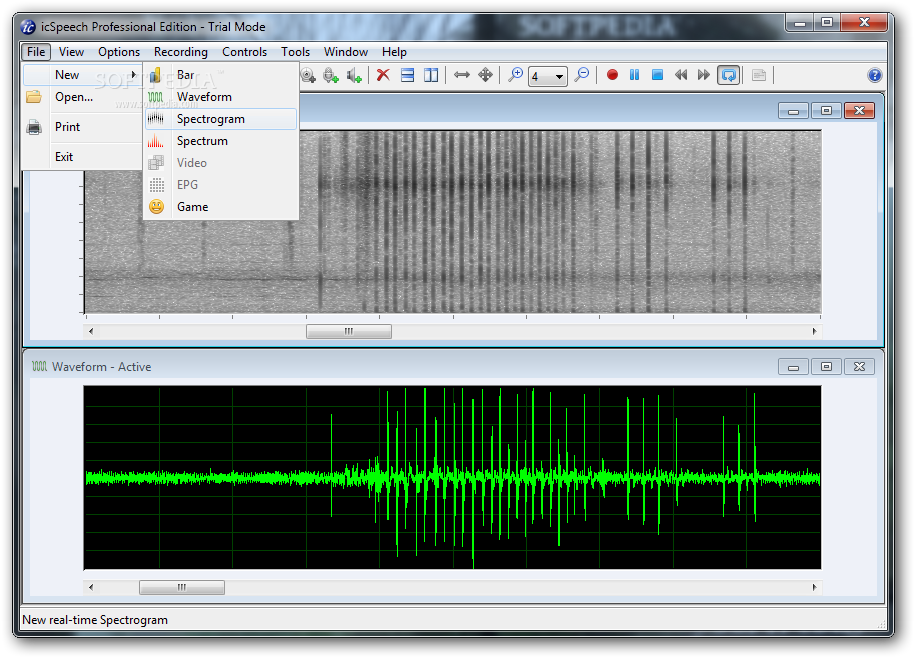
Task: Click the zoom in magnifier icon
Action: (x=515, y=75)
